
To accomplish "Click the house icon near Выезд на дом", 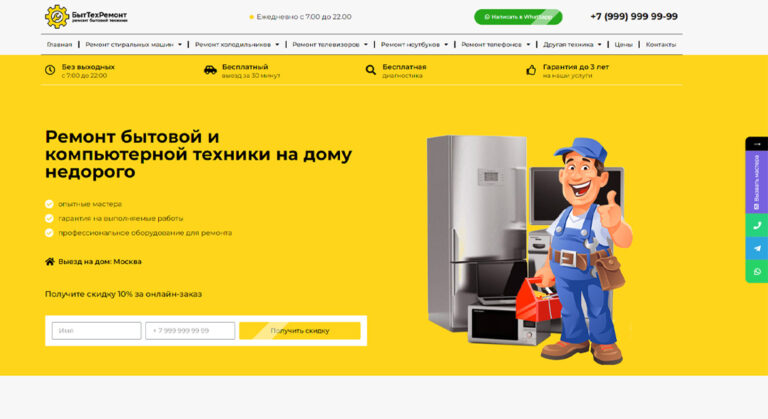I will click(x=49, y=261).
